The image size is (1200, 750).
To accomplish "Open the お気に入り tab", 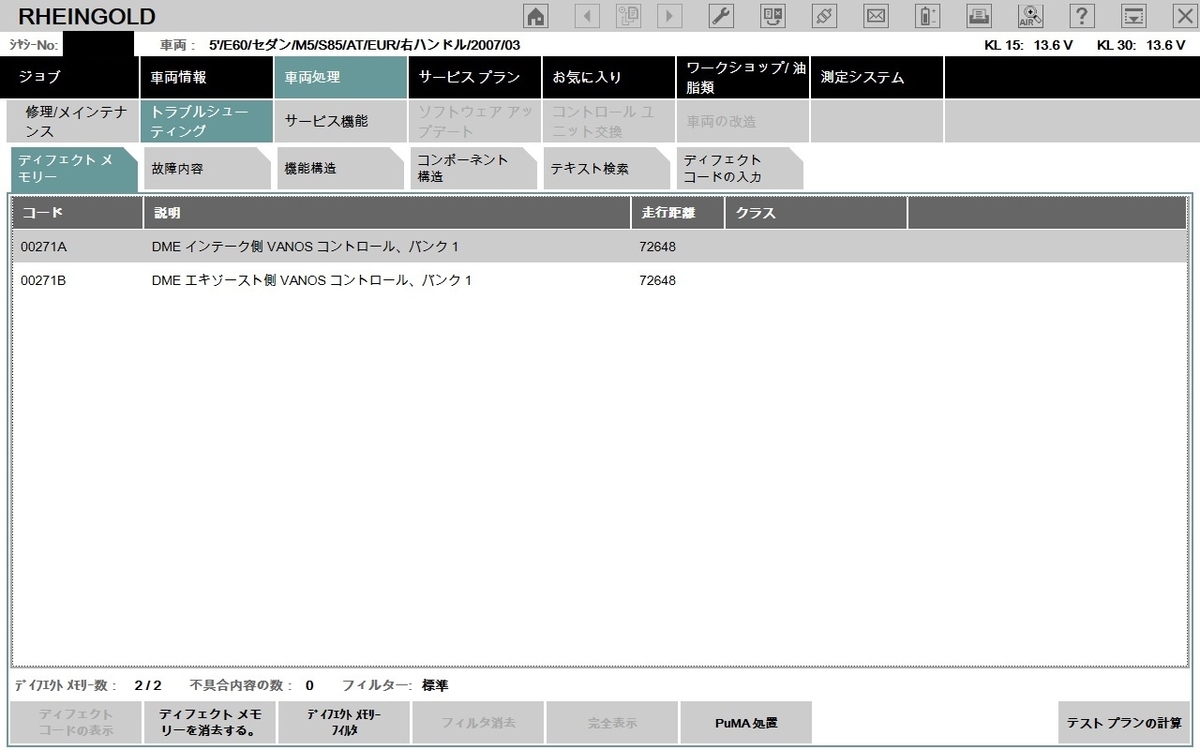I will click(x=608, y=77).
